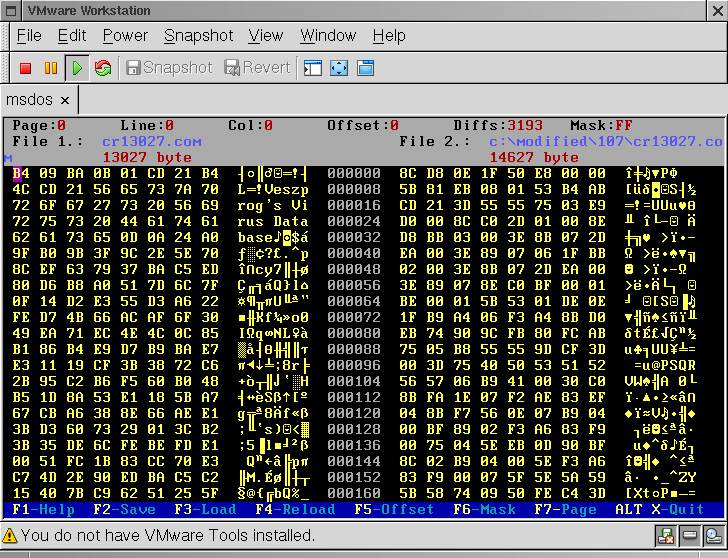
Task: Click the Reset virtual machine icon
Action: [103, 68]
